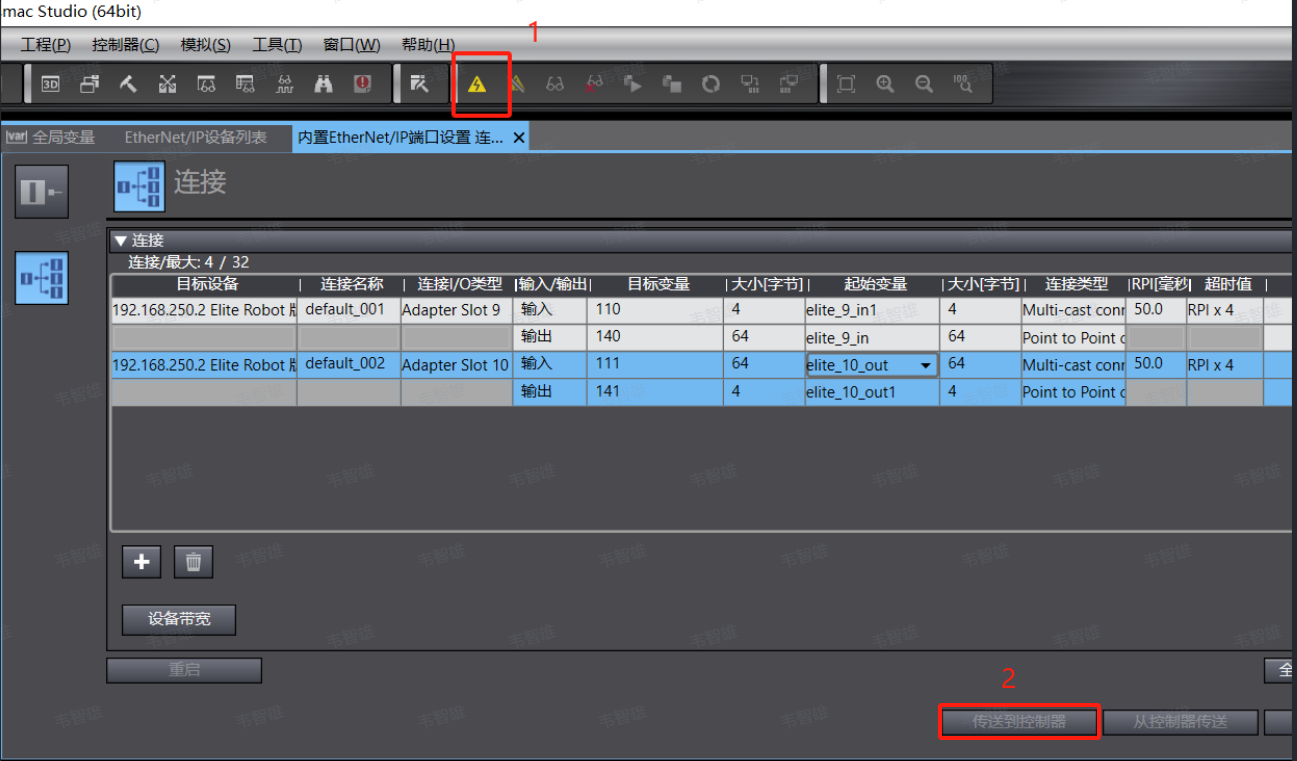Click the fit-to-window zoom toolbar icon

pos(846,85)
